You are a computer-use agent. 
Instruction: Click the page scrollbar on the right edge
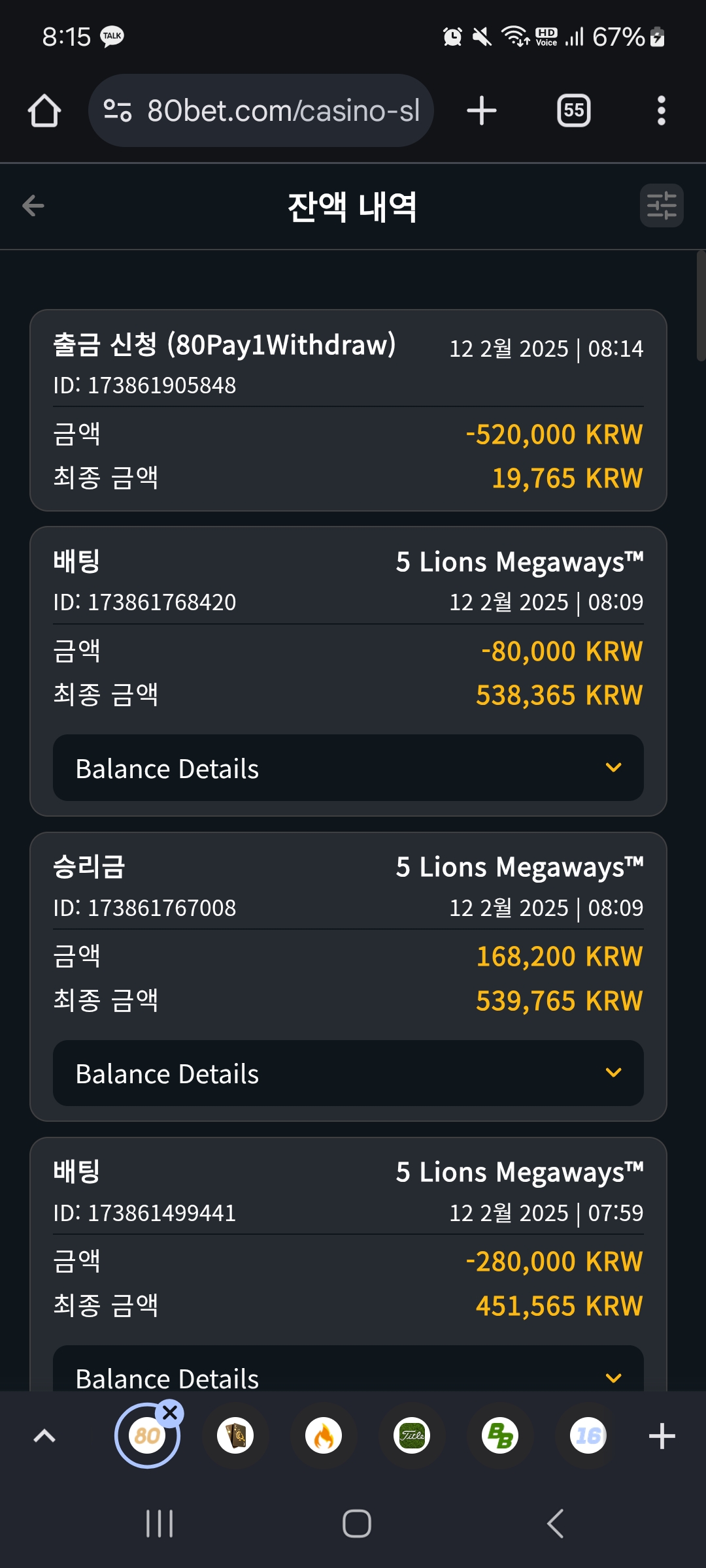[701, 306]
